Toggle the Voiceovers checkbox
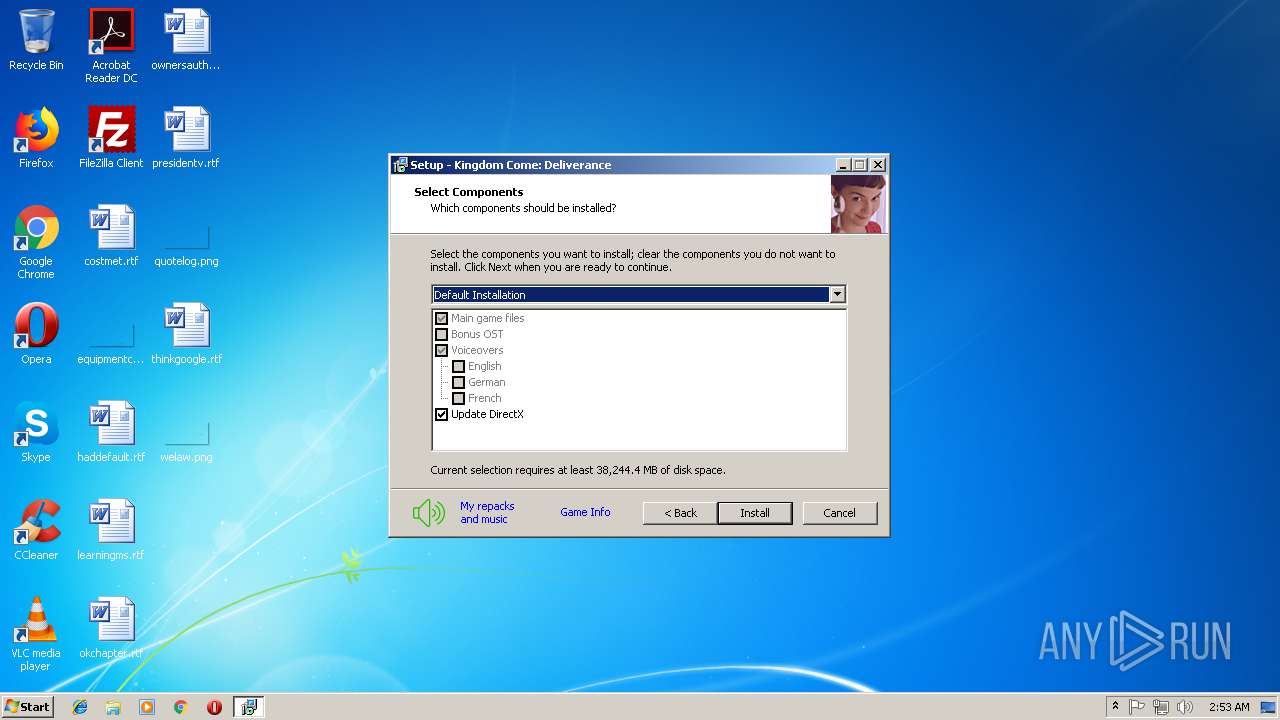This screenshot has height=720, width=1280. click(441, 350)
